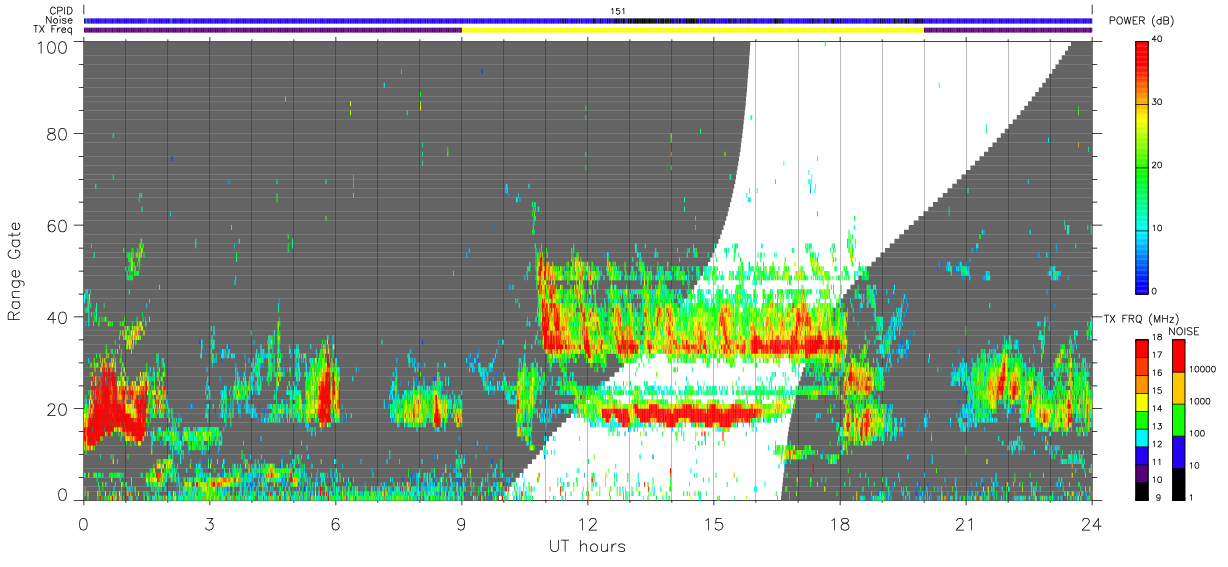Click the 40 label on POWER color bar
Viewport: 1228px width, 567px height.
(1158, 40)
